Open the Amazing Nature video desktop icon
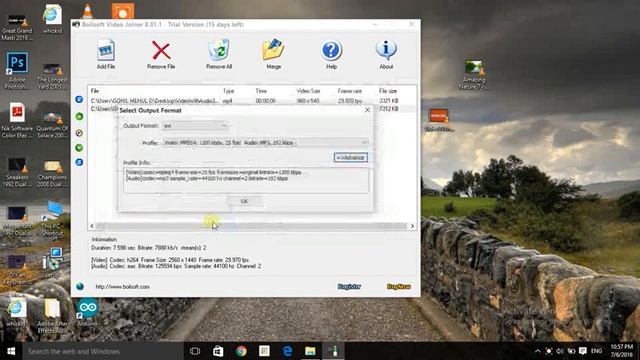This screenshot has width=640, height=360. [x=474, y=68]
